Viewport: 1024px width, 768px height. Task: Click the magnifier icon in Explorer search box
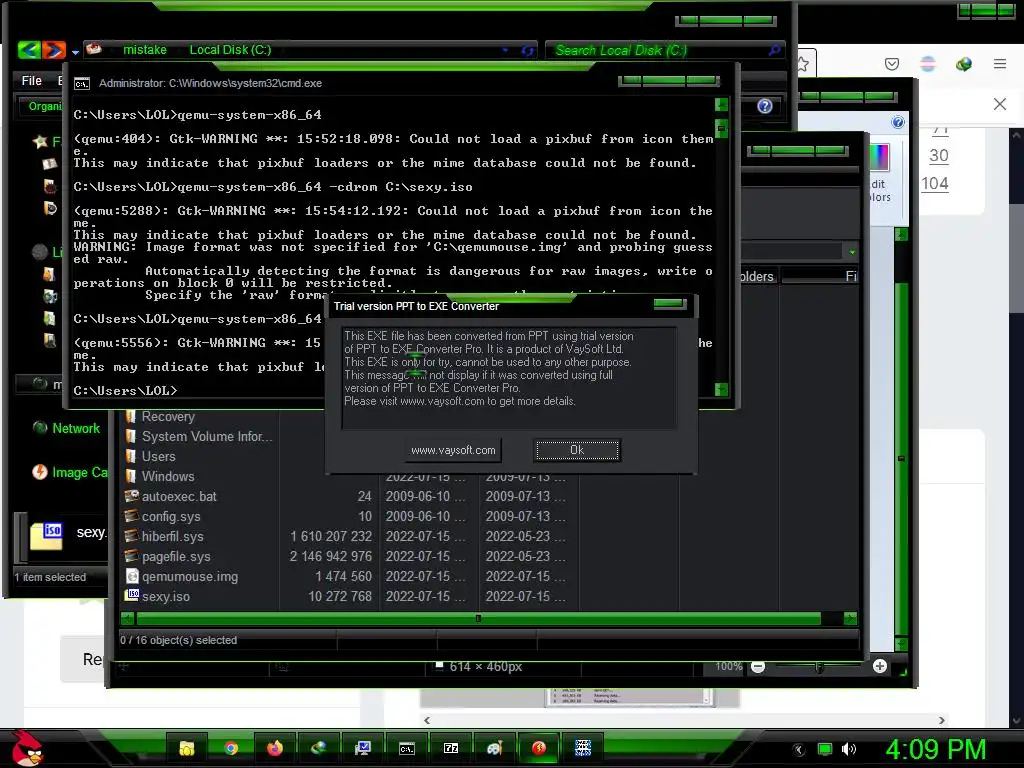[x=775, y=50]
